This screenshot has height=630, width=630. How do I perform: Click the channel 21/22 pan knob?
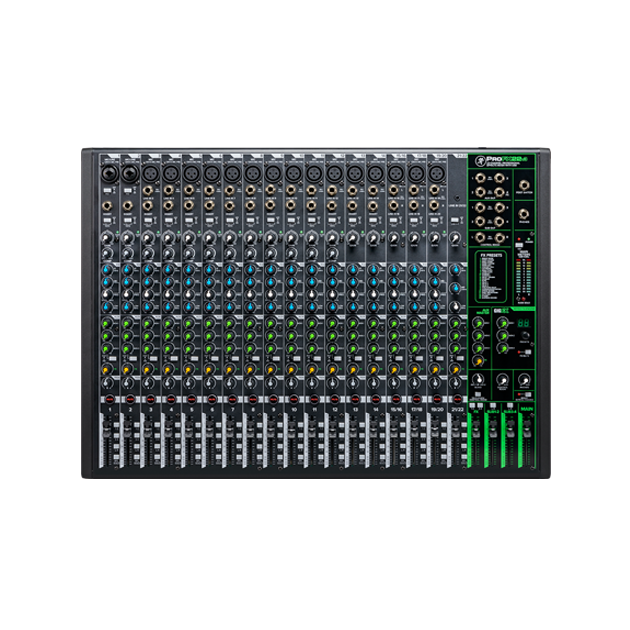click(x=455, y=383)
